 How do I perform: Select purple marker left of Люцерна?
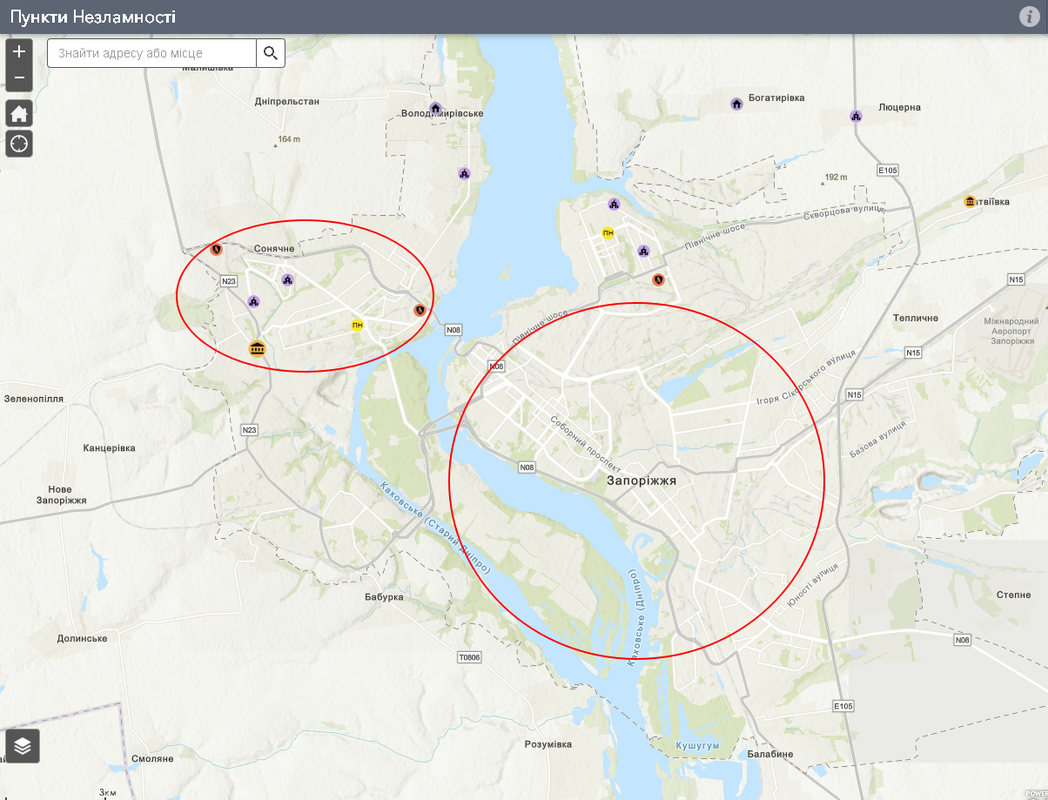(x=856, y=116)
